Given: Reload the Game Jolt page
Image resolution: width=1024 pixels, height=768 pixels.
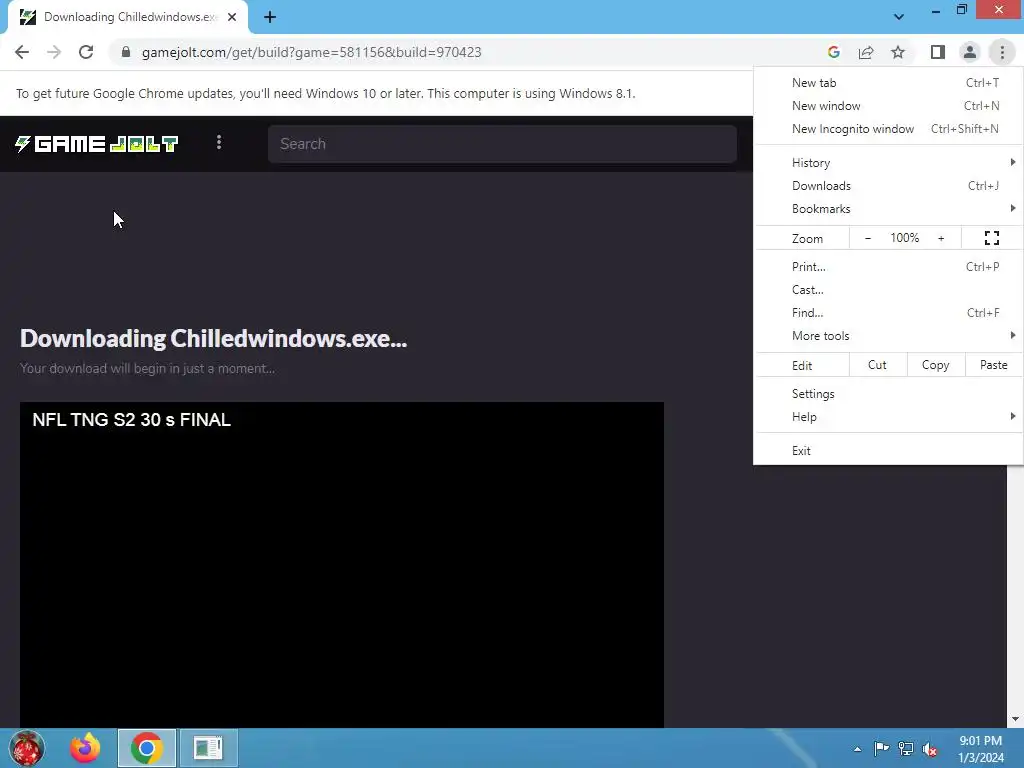Looking at the screenshot, I should pos(86,52).
